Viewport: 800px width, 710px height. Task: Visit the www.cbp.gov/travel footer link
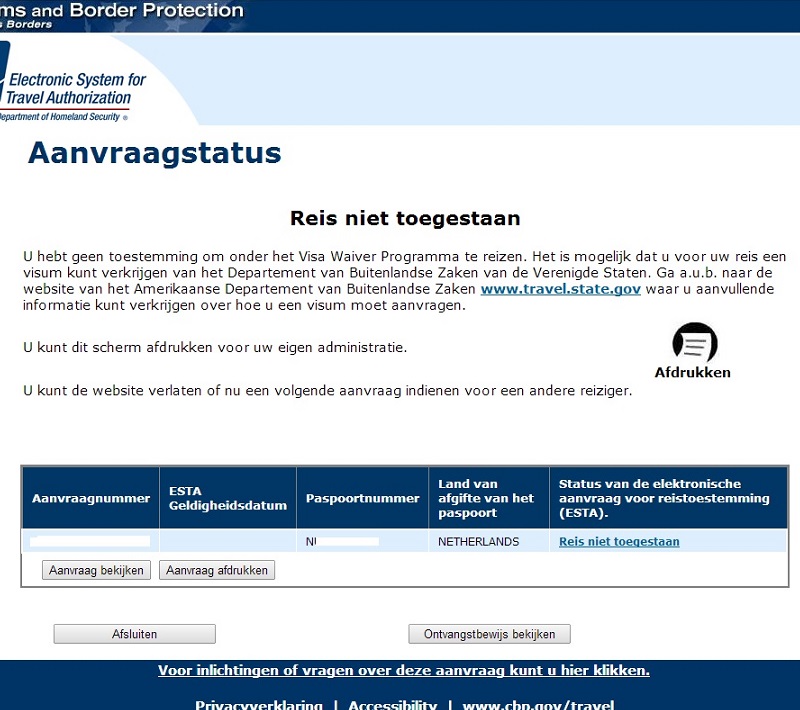tap(538, 704)
